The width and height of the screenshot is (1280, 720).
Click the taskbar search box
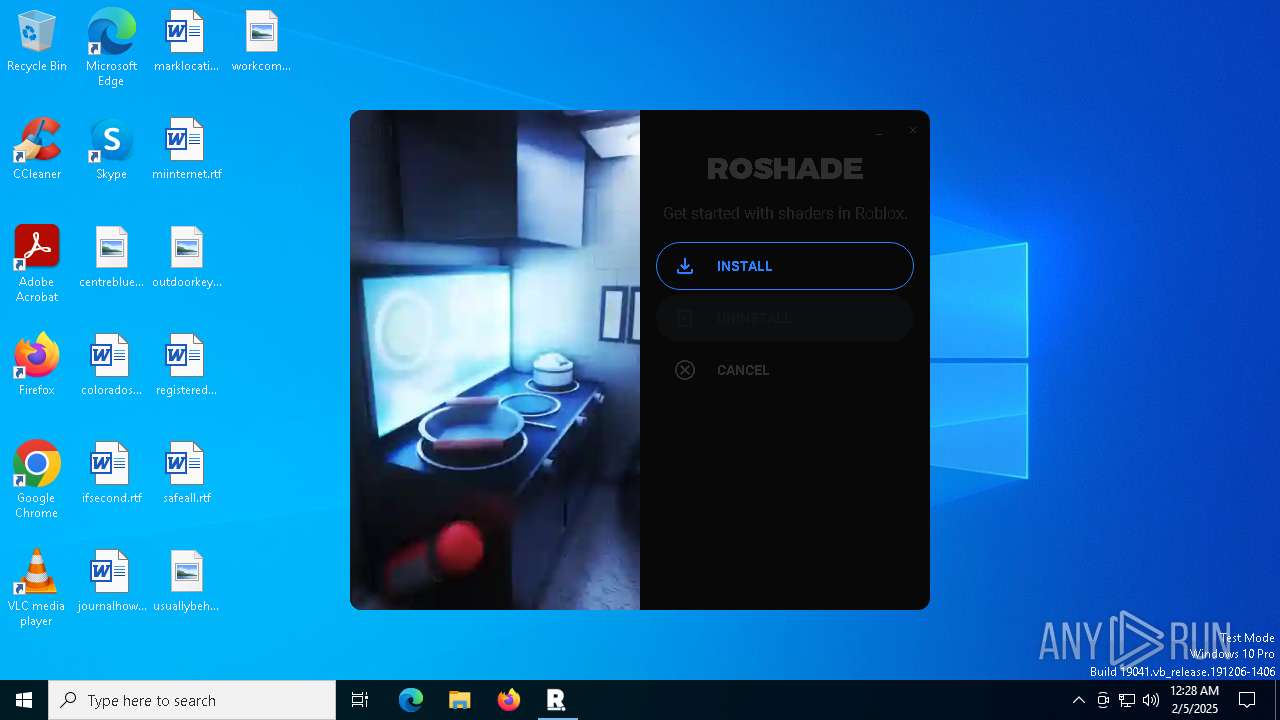pyautogui.click(x=192, y=700)
